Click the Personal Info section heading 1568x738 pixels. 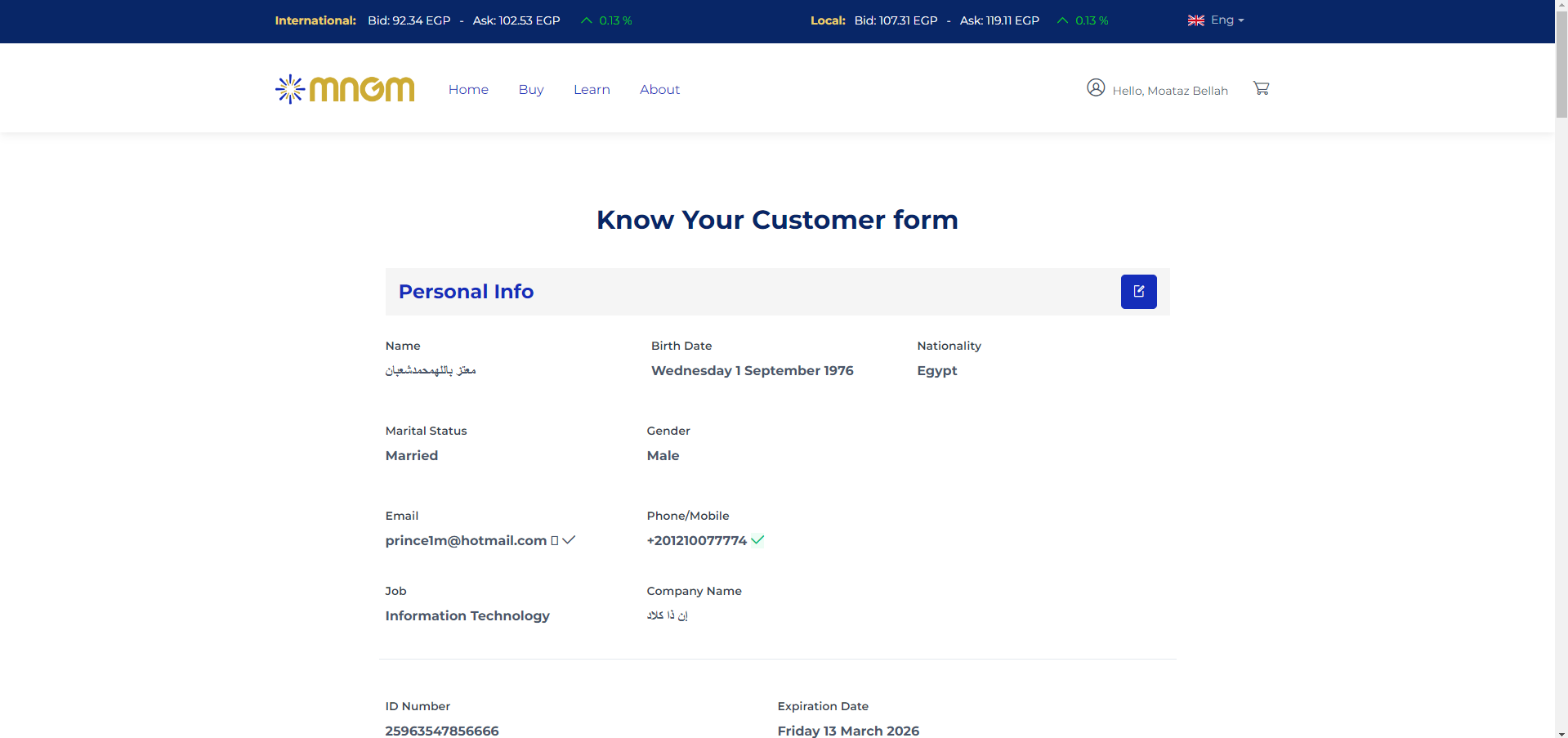tap(466, 292)
